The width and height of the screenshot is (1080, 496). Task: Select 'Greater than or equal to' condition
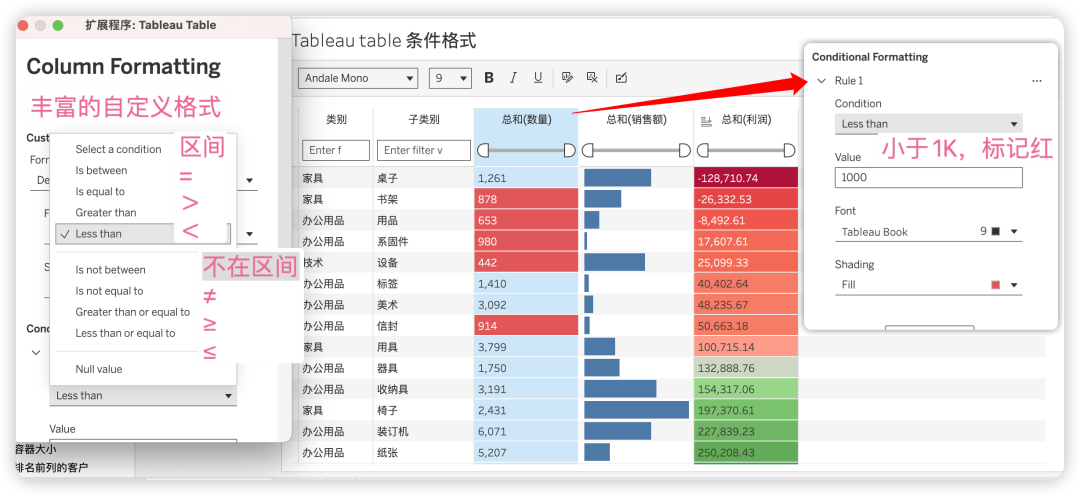tap(133, 312)
